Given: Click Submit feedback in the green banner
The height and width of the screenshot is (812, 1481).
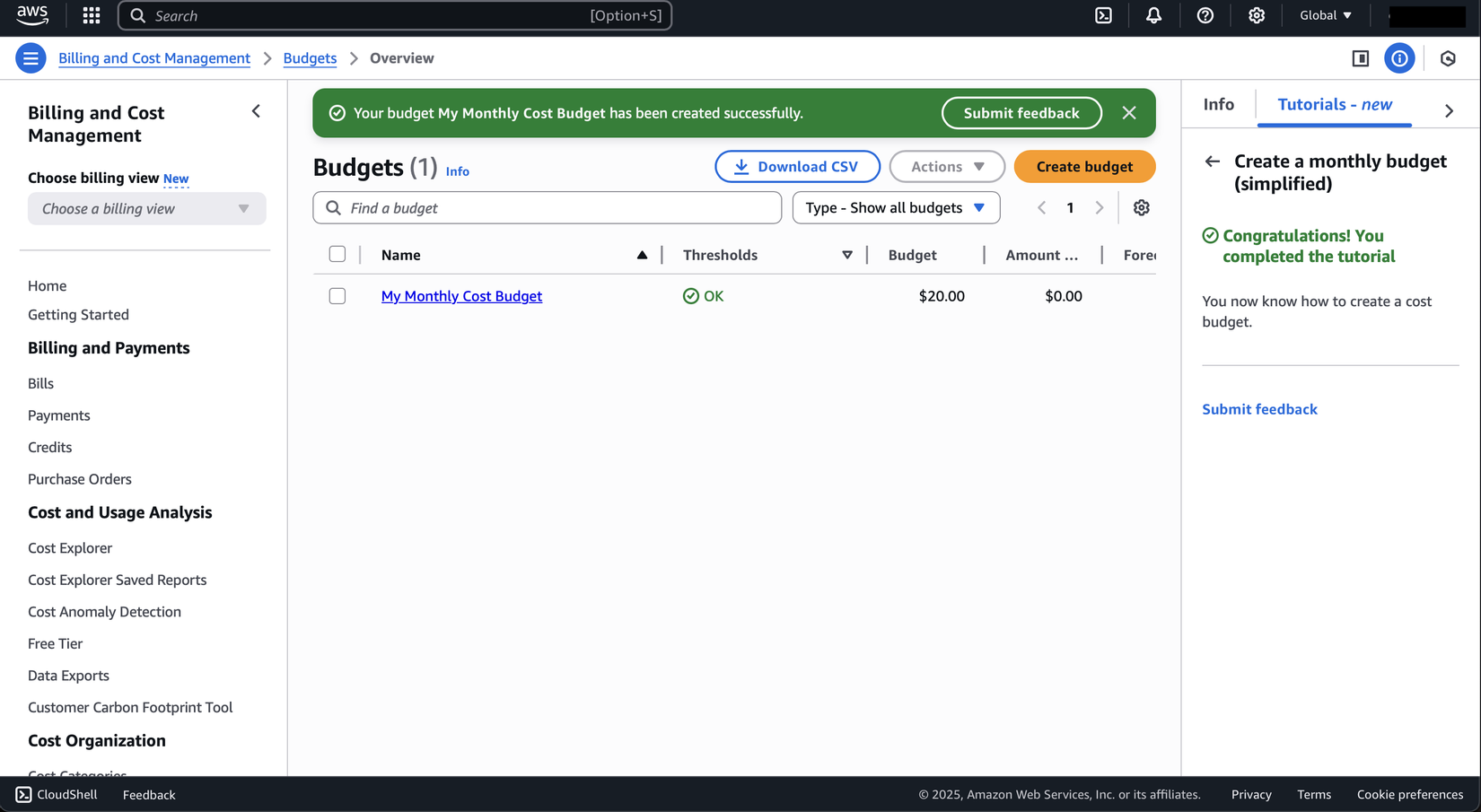Looking at the screenshot, I should [x=1021, y=113].
